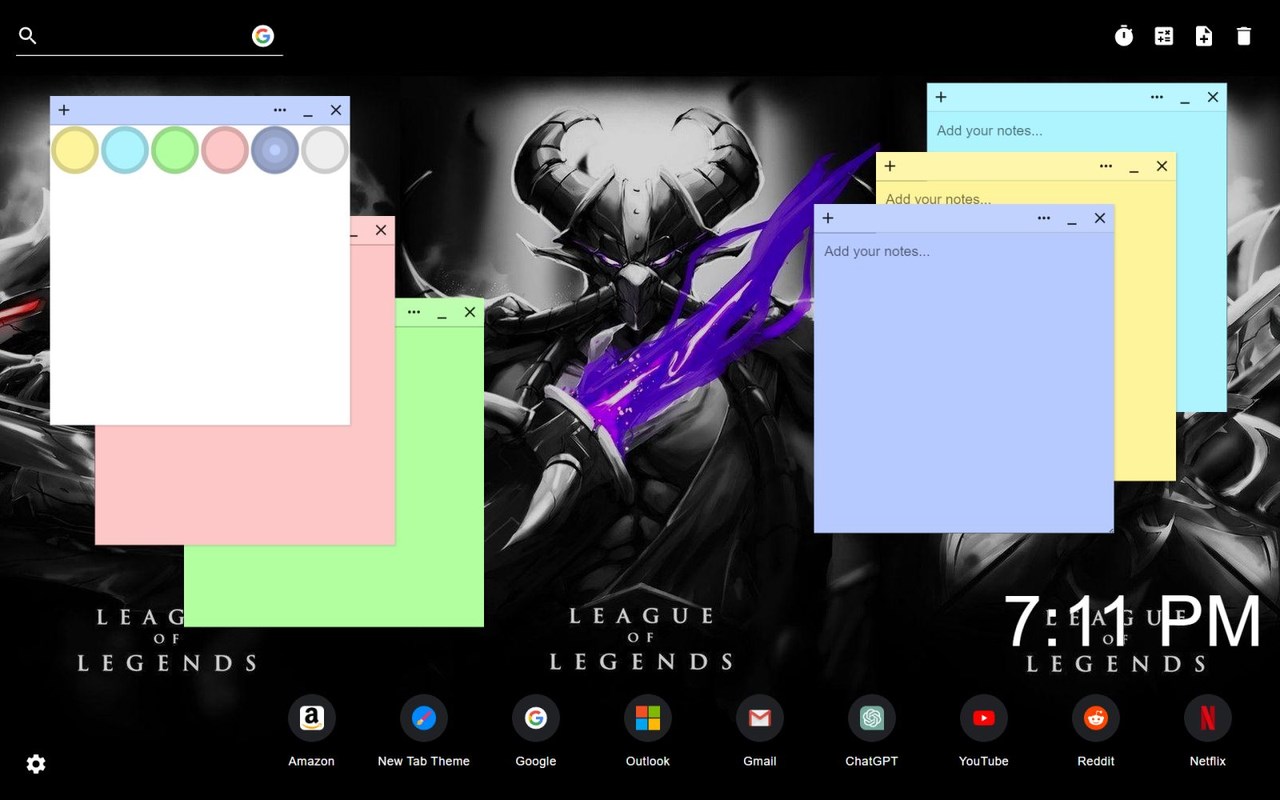This screenshot has height=800, width=1280.
Task: Open the YouTube shortcut
Action: [x=984, y=718]
